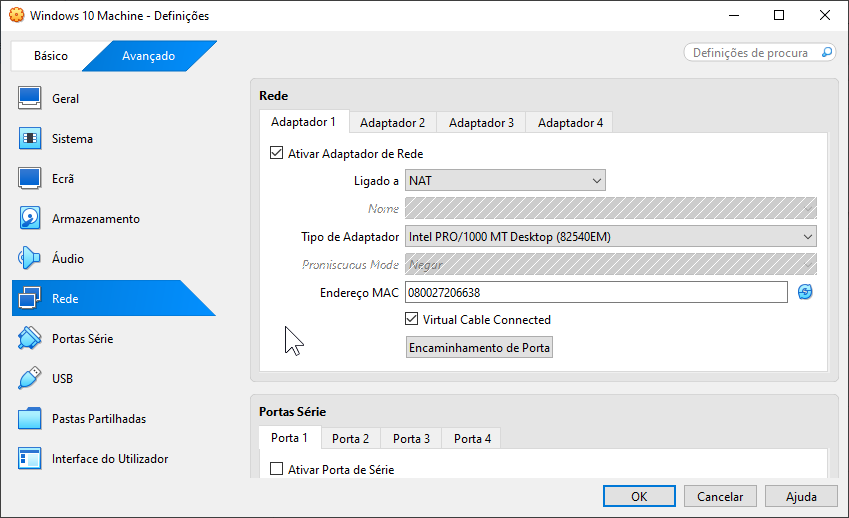Screen dimensions: 849x518
Task: Open the Ligado a NAT dropdown
Action: 505,181
